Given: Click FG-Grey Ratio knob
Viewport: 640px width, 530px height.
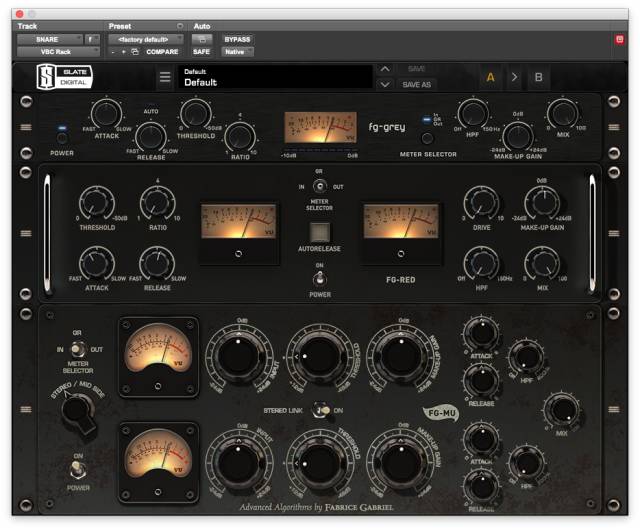Looking at the screenshot, I should point(240,137).
